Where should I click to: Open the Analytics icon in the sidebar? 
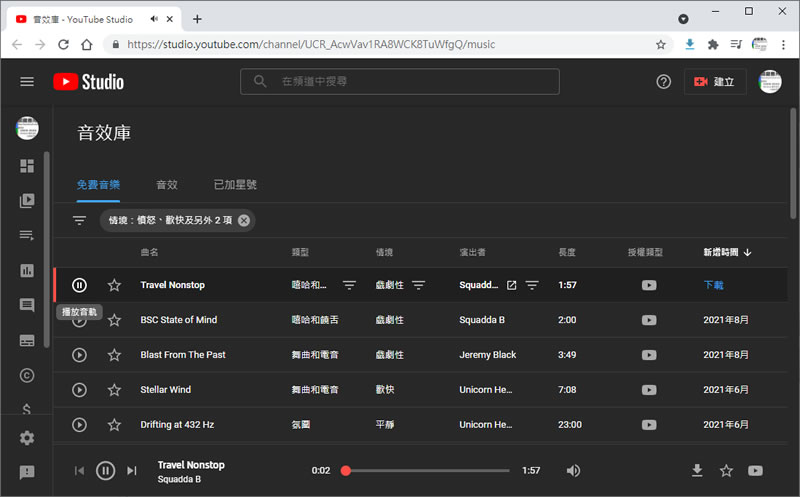[27, 270]
